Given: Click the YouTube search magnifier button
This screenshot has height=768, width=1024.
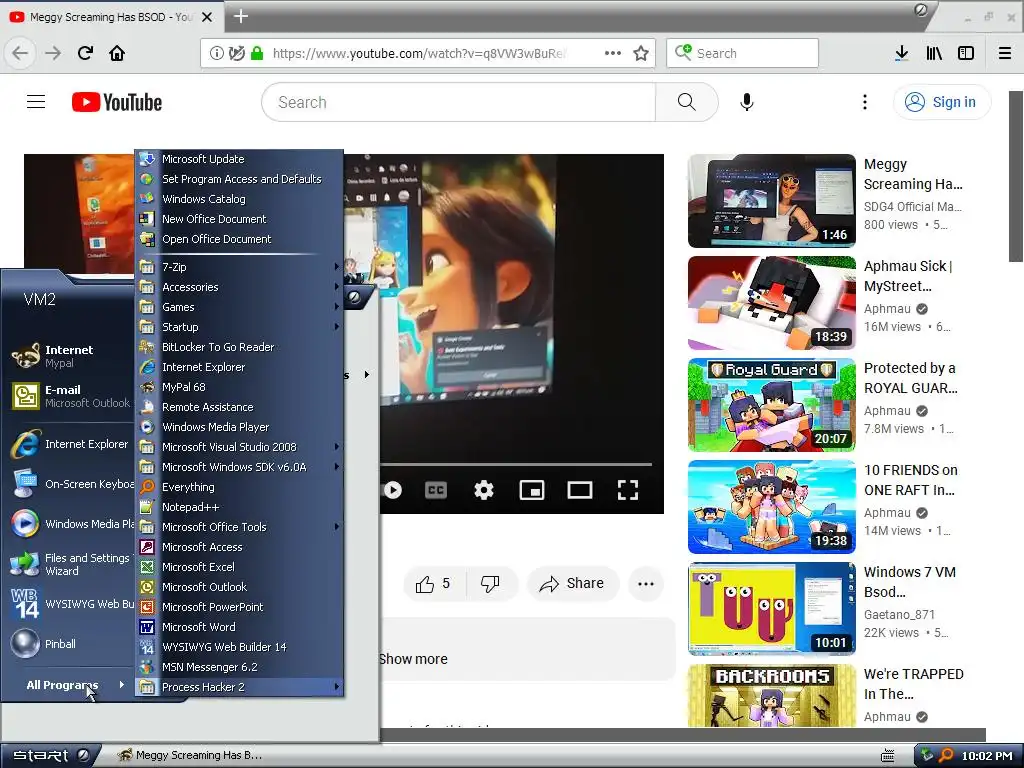Looking at the screenshot, I should 686,102.
